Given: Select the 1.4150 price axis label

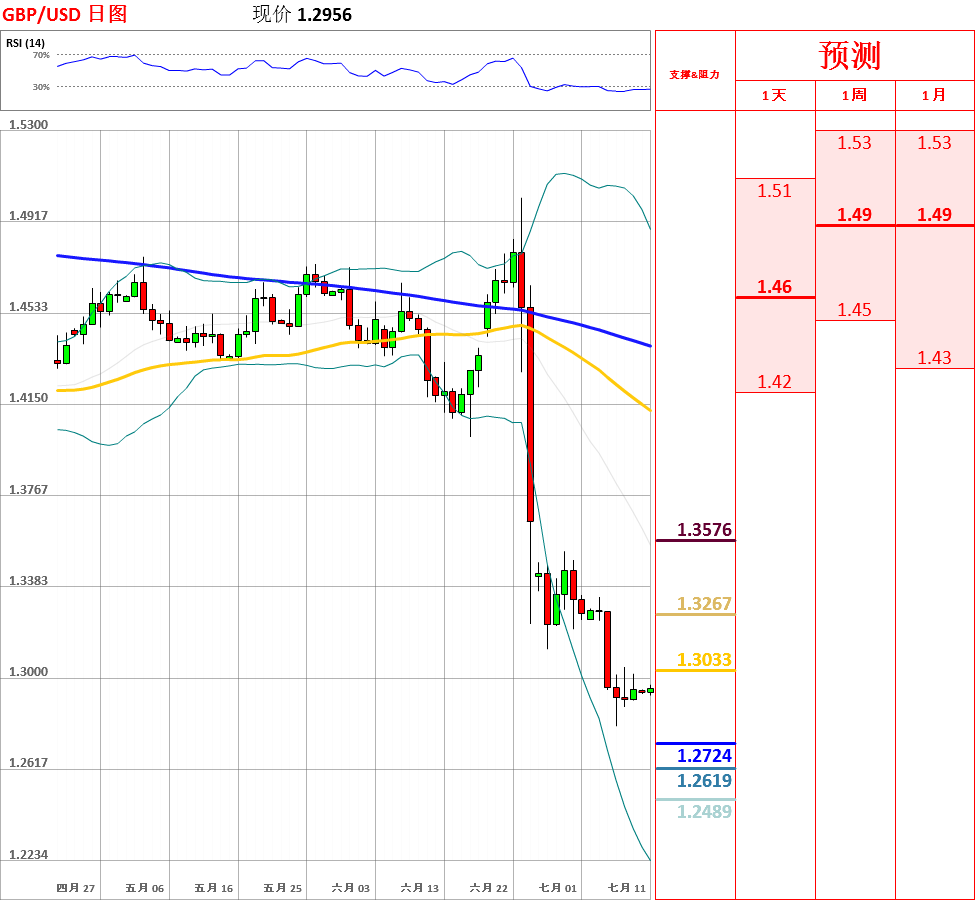Looking at the screenshot, I should pyautogui.click(x=29, y=397).
